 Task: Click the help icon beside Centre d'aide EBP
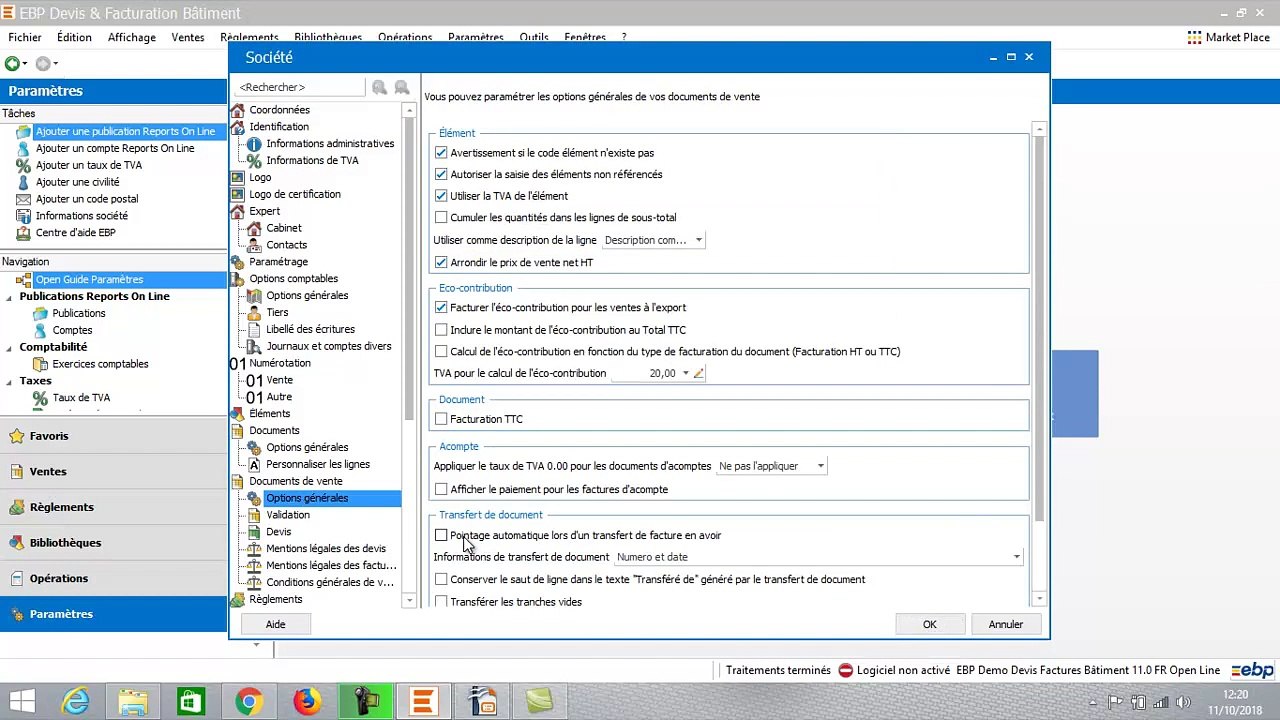coord(24,233)
